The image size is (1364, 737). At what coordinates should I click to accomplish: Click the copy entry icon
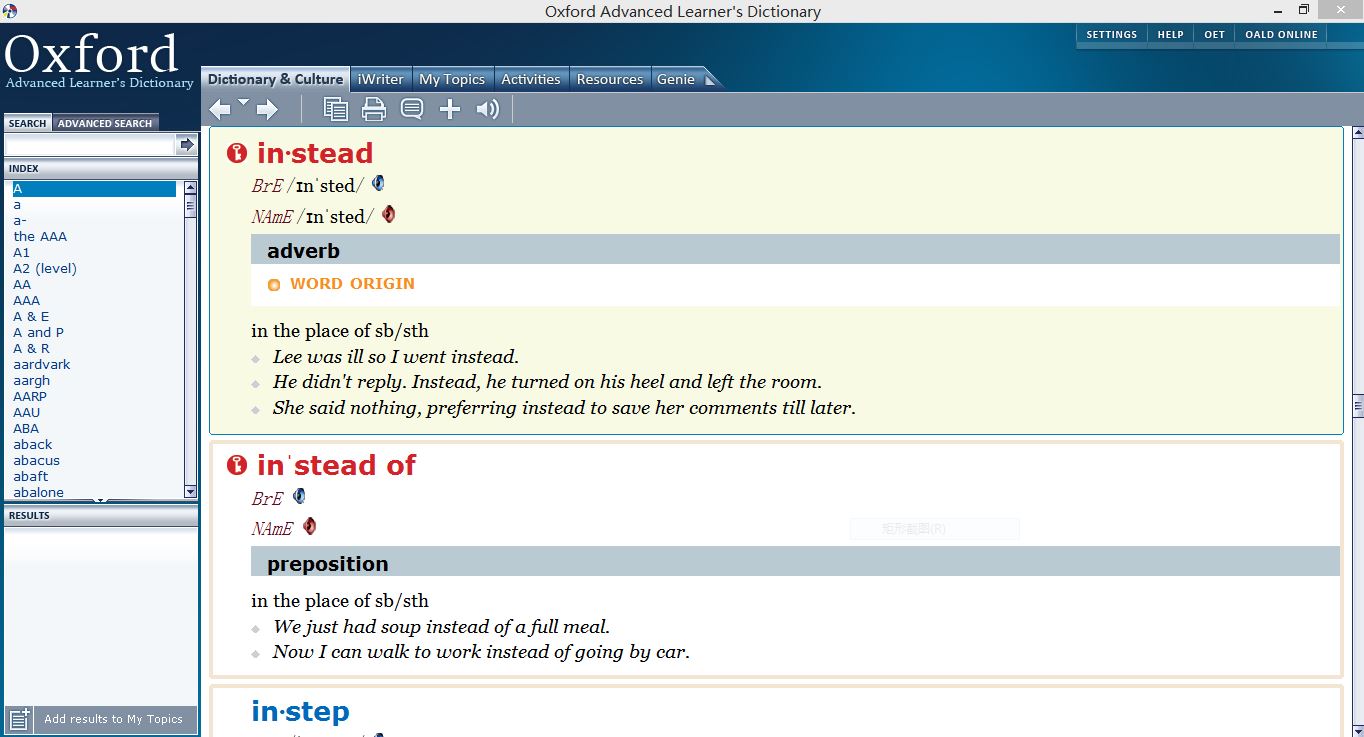[336, 109]
